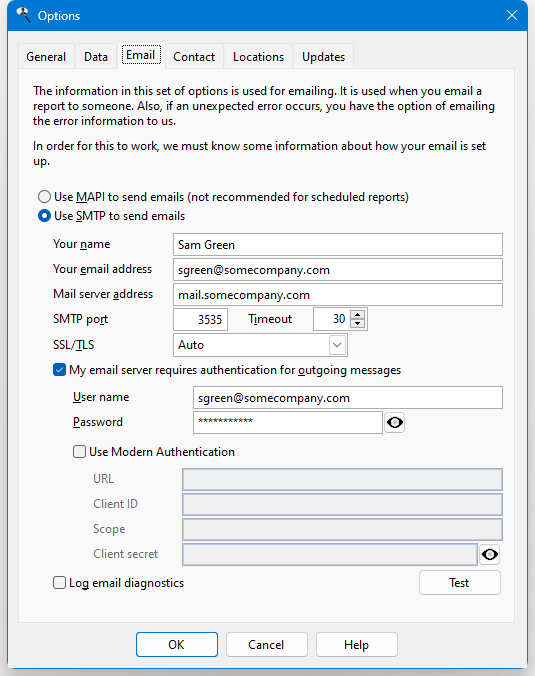Screen dimensions: 535x676
Task: Click the Options title bar app icon
Action: [x=23, y=16]
